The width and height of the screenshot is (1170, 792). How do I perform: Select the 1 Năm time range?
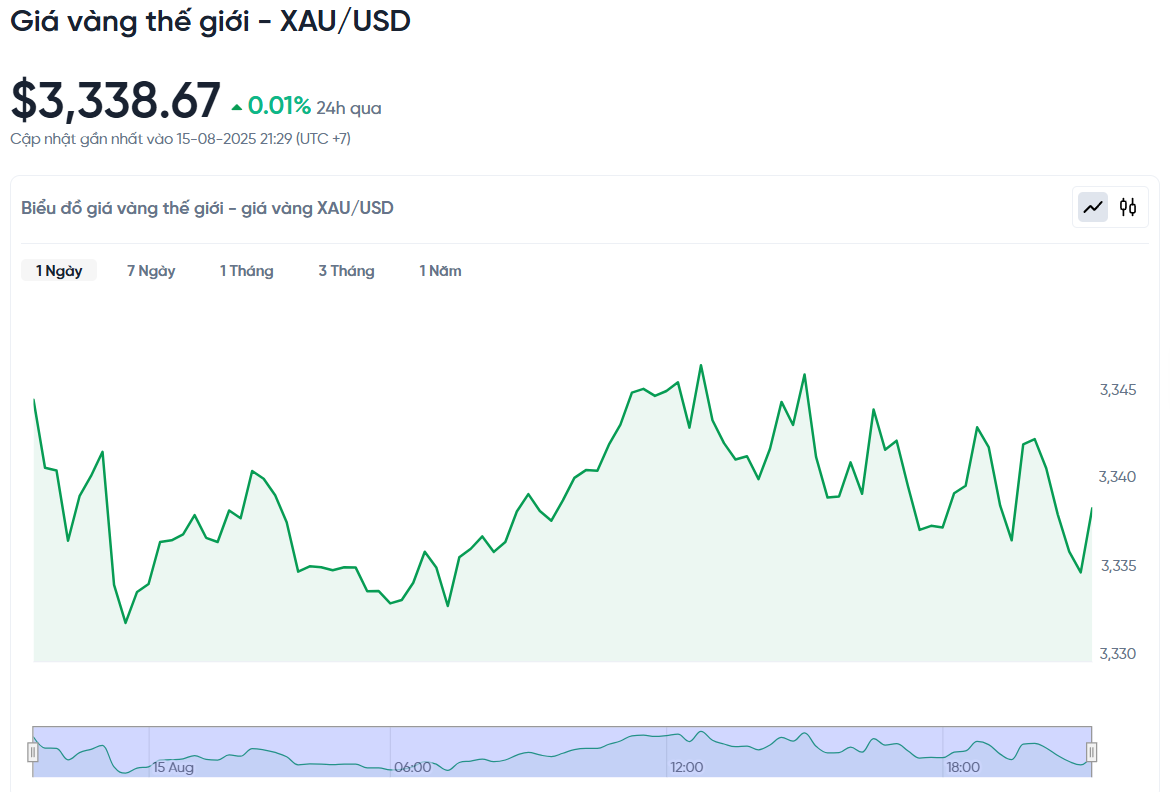coord(440,271)
